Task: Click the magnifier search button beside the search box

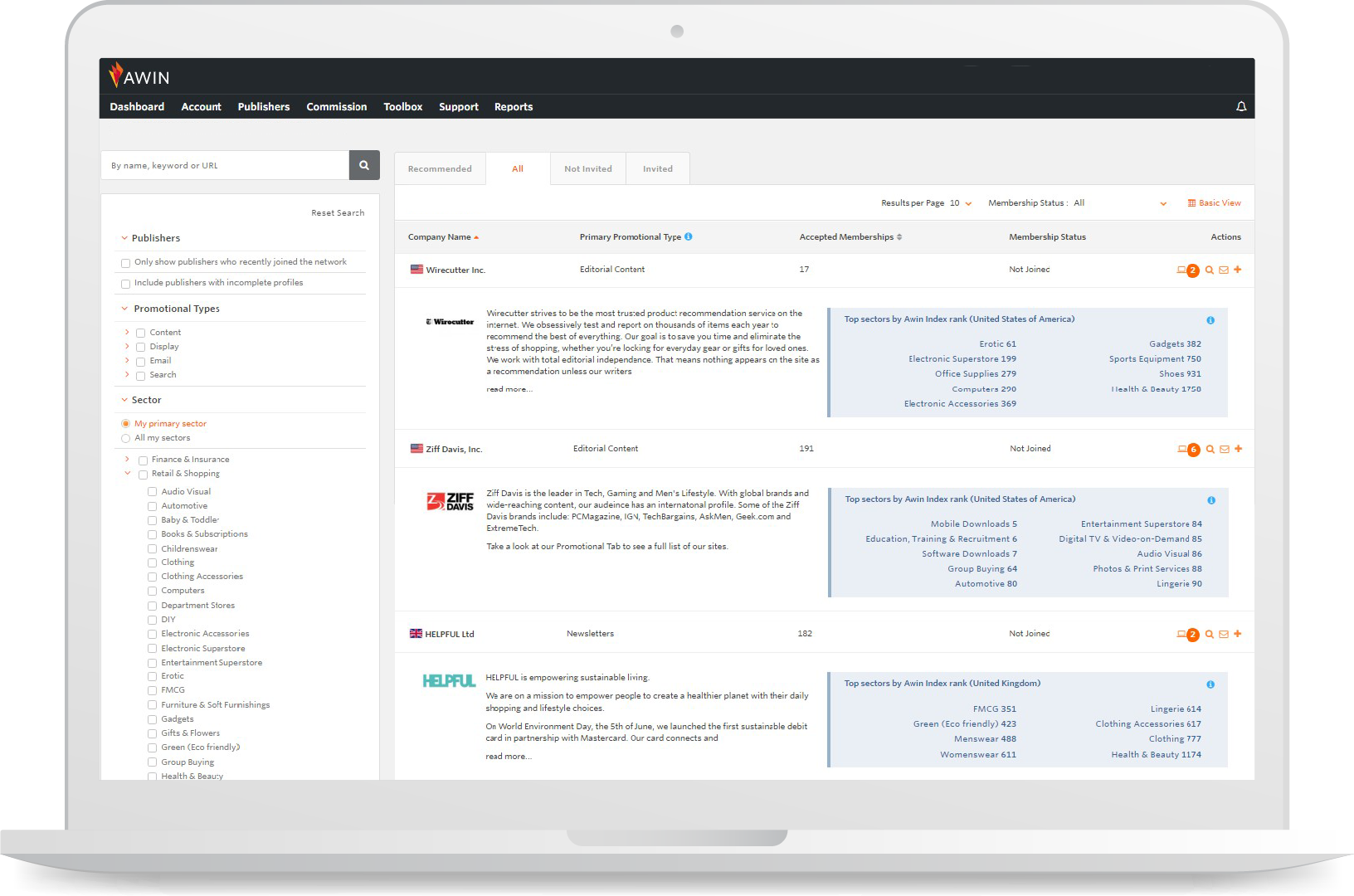Action: tap(364, 165)
